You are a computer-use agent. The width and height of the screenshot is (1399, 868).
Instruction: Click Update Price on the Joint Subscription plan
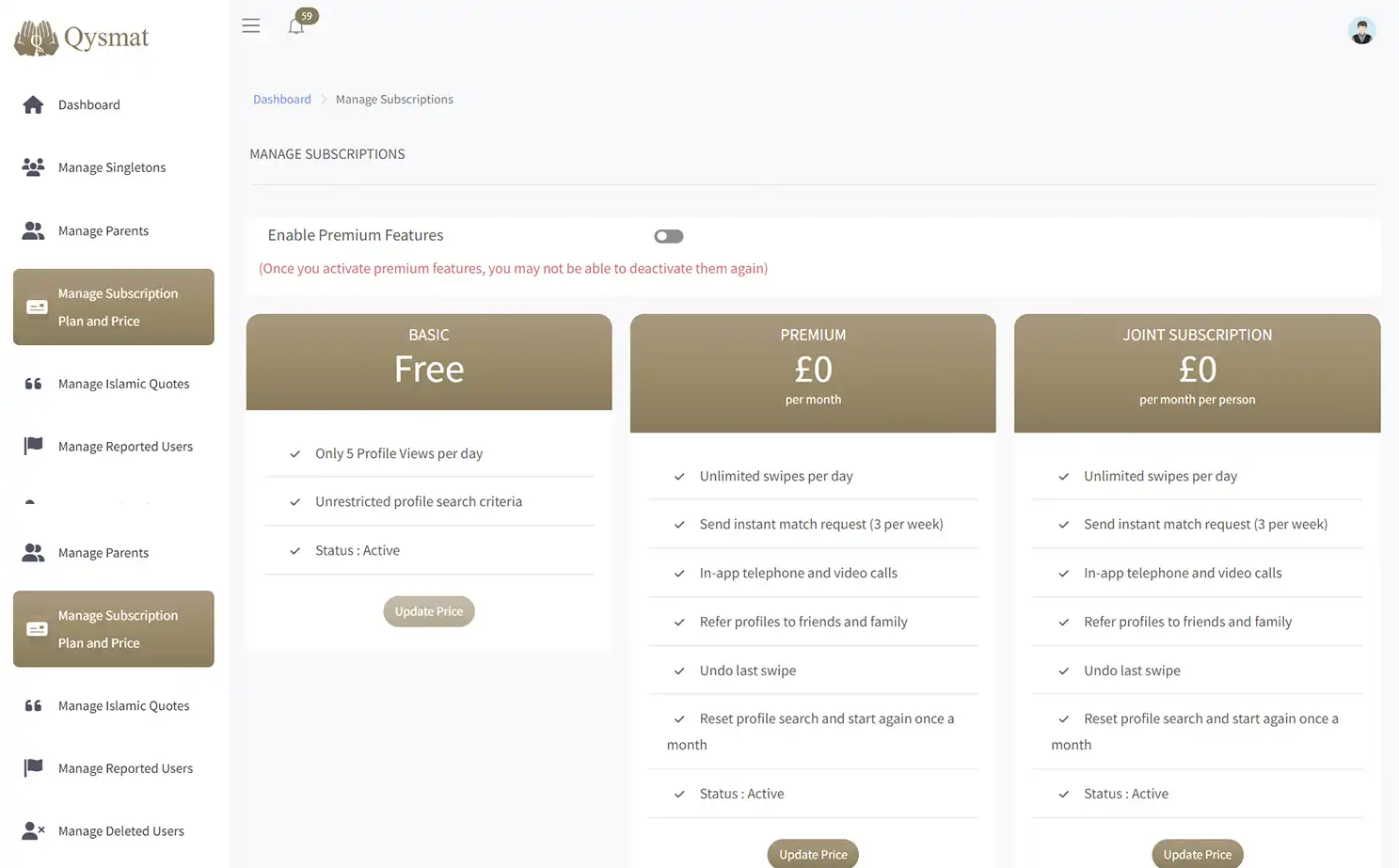pos(1197,853)
